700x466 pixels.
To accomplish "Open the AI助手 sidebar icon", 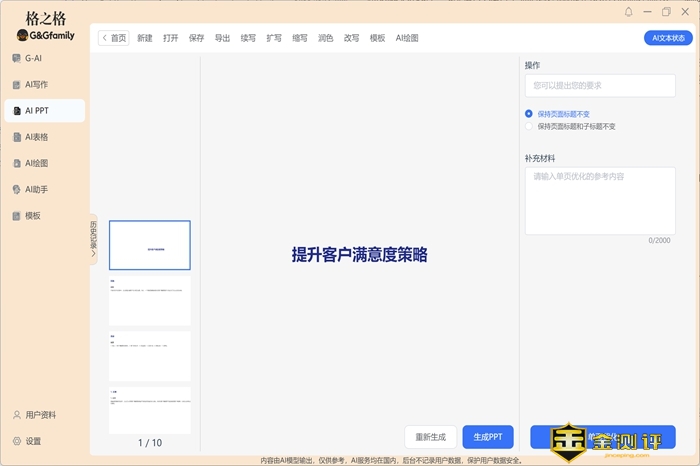I will [x=16, y=189].
